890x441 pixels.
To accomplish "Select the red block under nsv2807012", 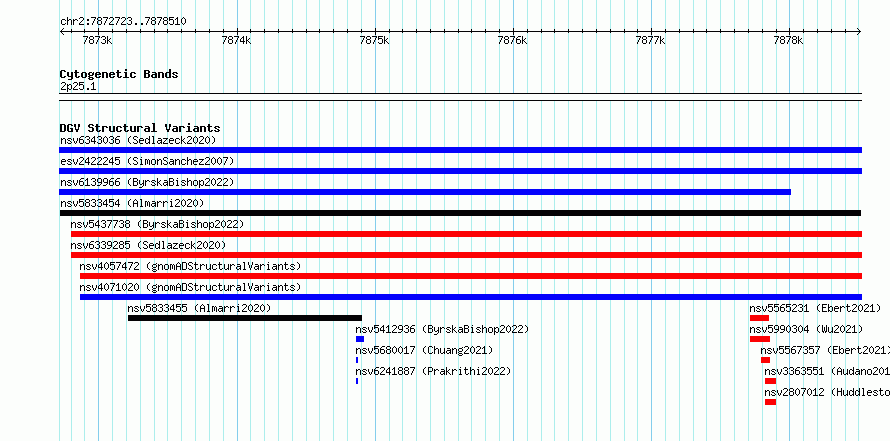I will point(770,402).
